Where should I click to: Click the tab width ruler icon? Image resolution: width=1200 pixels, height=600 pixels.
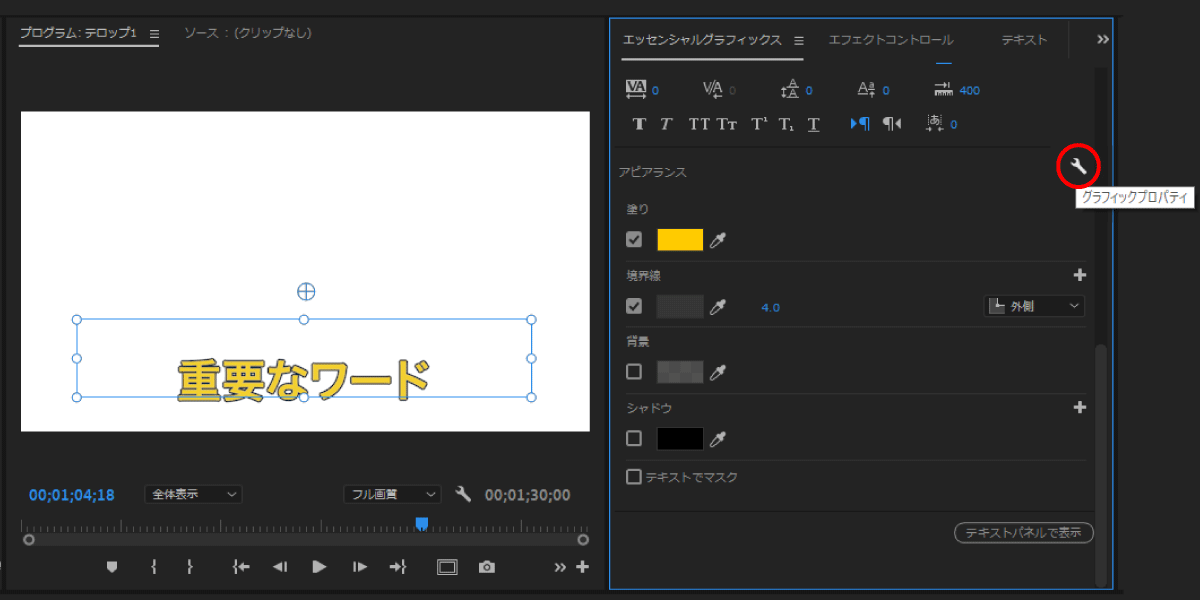[x=944, y=89]
